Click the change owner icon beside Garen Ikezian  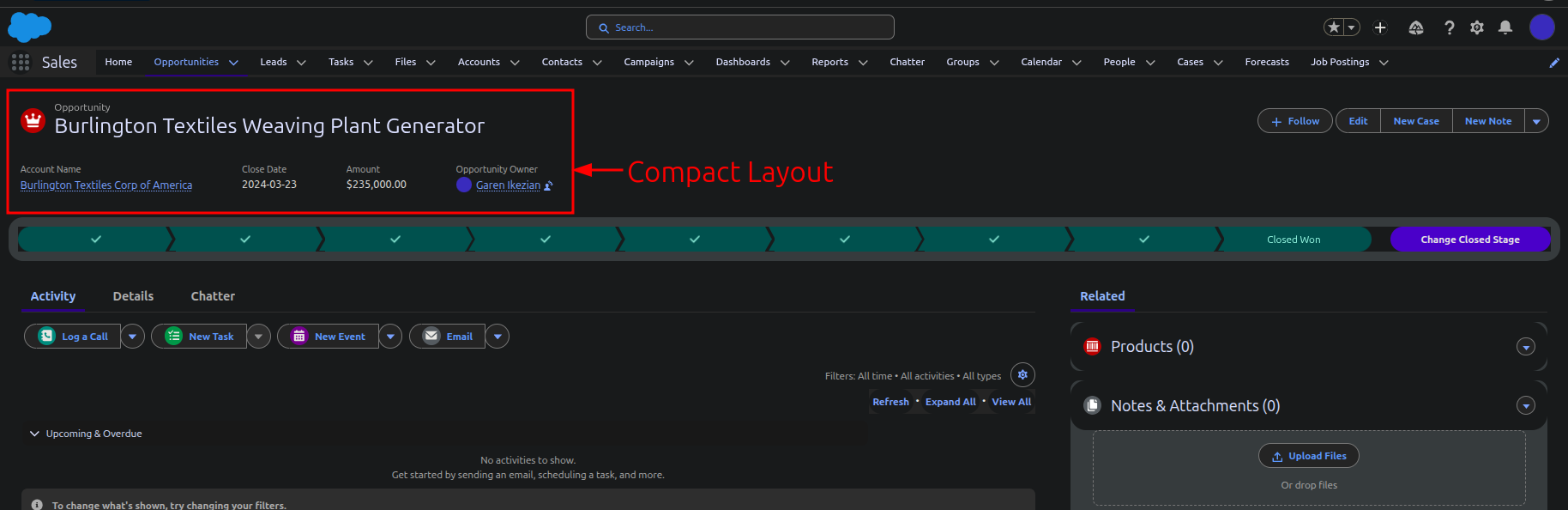pos(549,185)
